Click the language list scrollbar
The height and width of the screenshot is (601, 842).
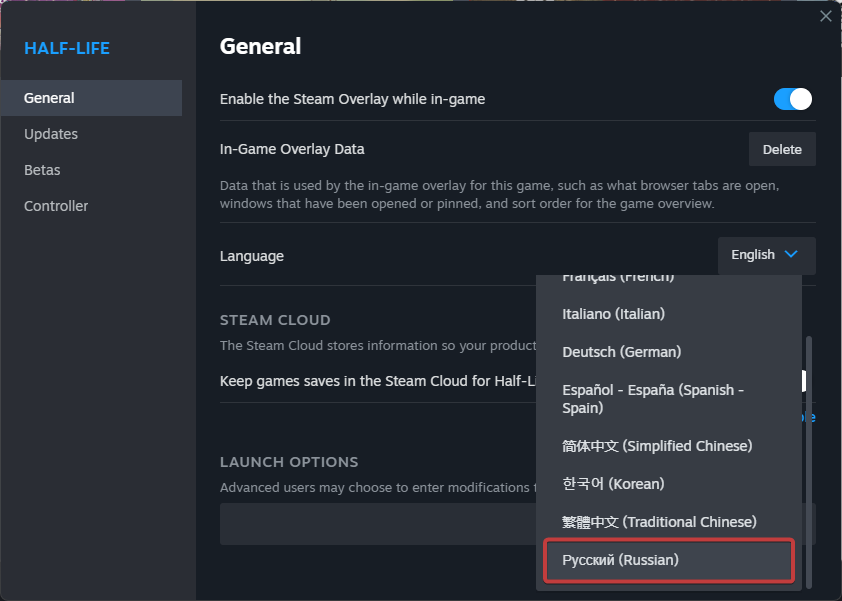(x=808, y=460)
